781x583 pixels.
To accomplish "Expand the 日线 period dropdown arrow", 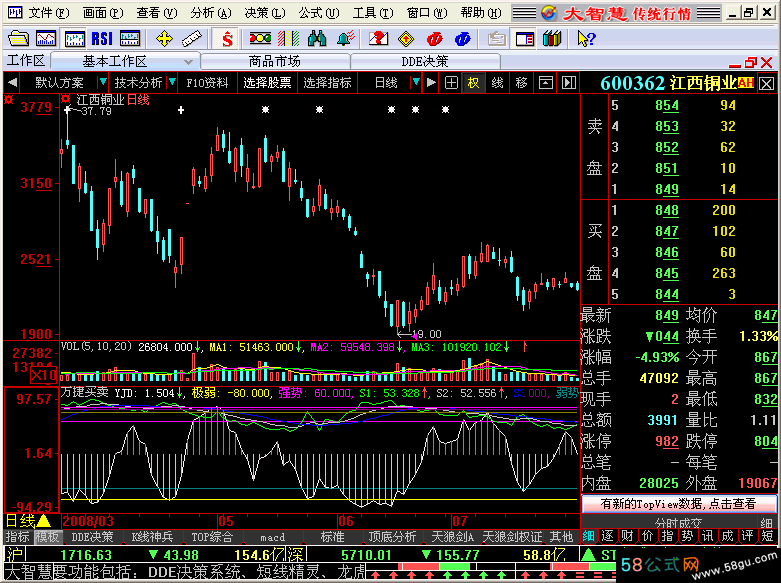I will coord(415,82).
